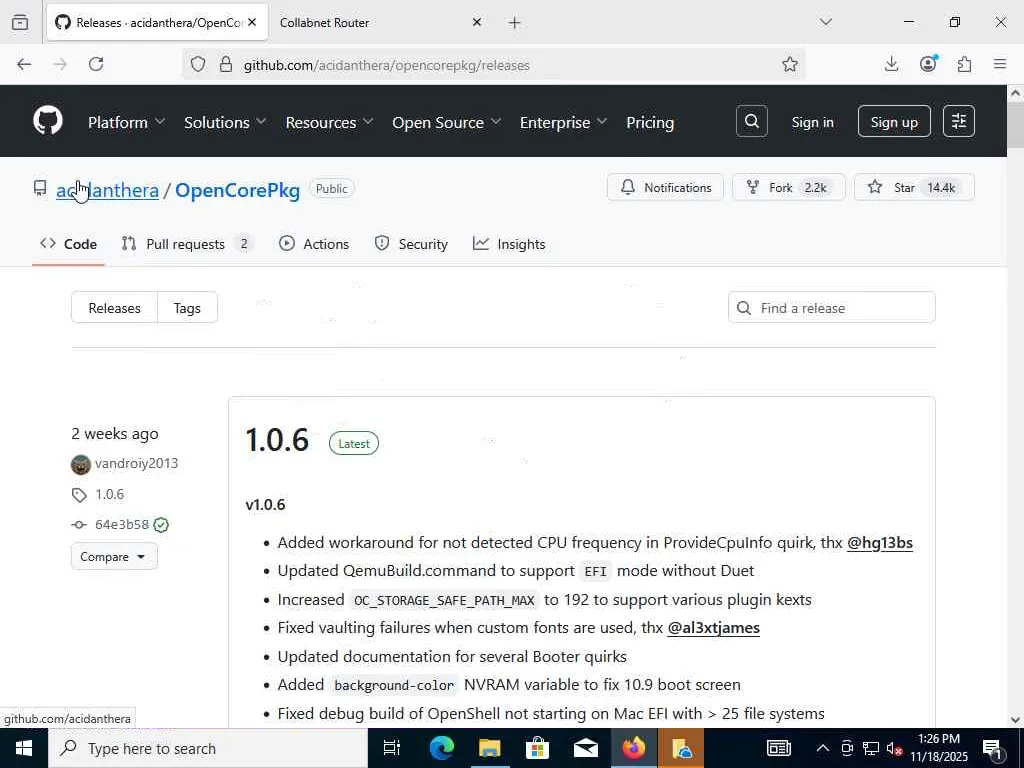Open Mail app from taskbar
Screen dimensions: 1024x768
(x=586, y=748)
